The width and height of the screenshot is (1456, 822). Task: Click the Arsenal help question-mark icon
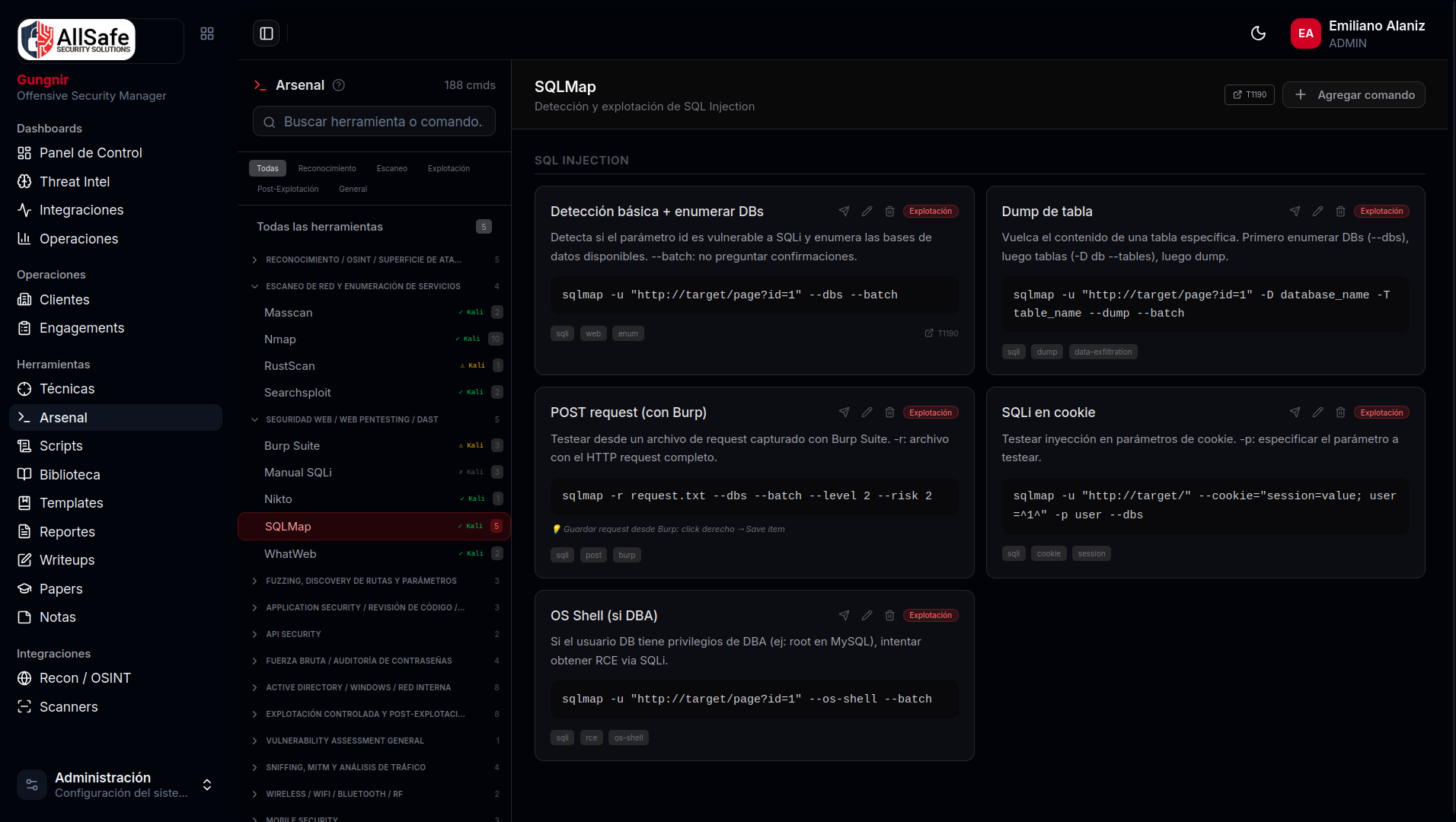tap(339, 85)
